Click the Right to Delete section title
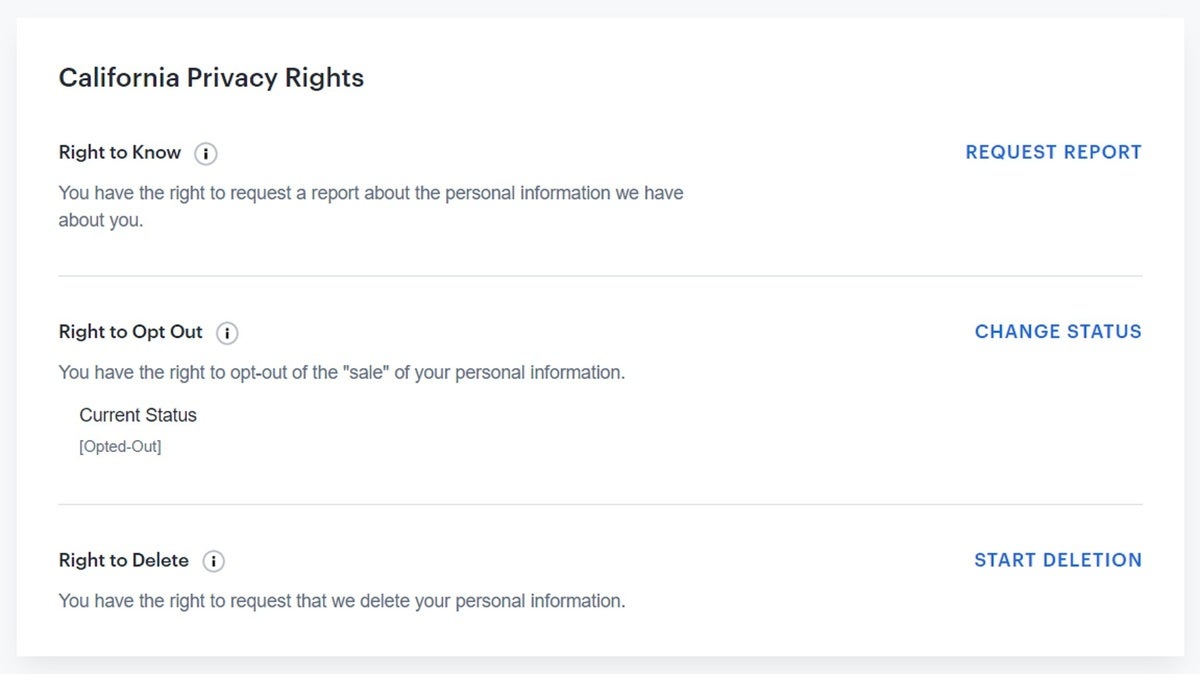This screenshot has height=674, width=1200. tap(124, 561)
